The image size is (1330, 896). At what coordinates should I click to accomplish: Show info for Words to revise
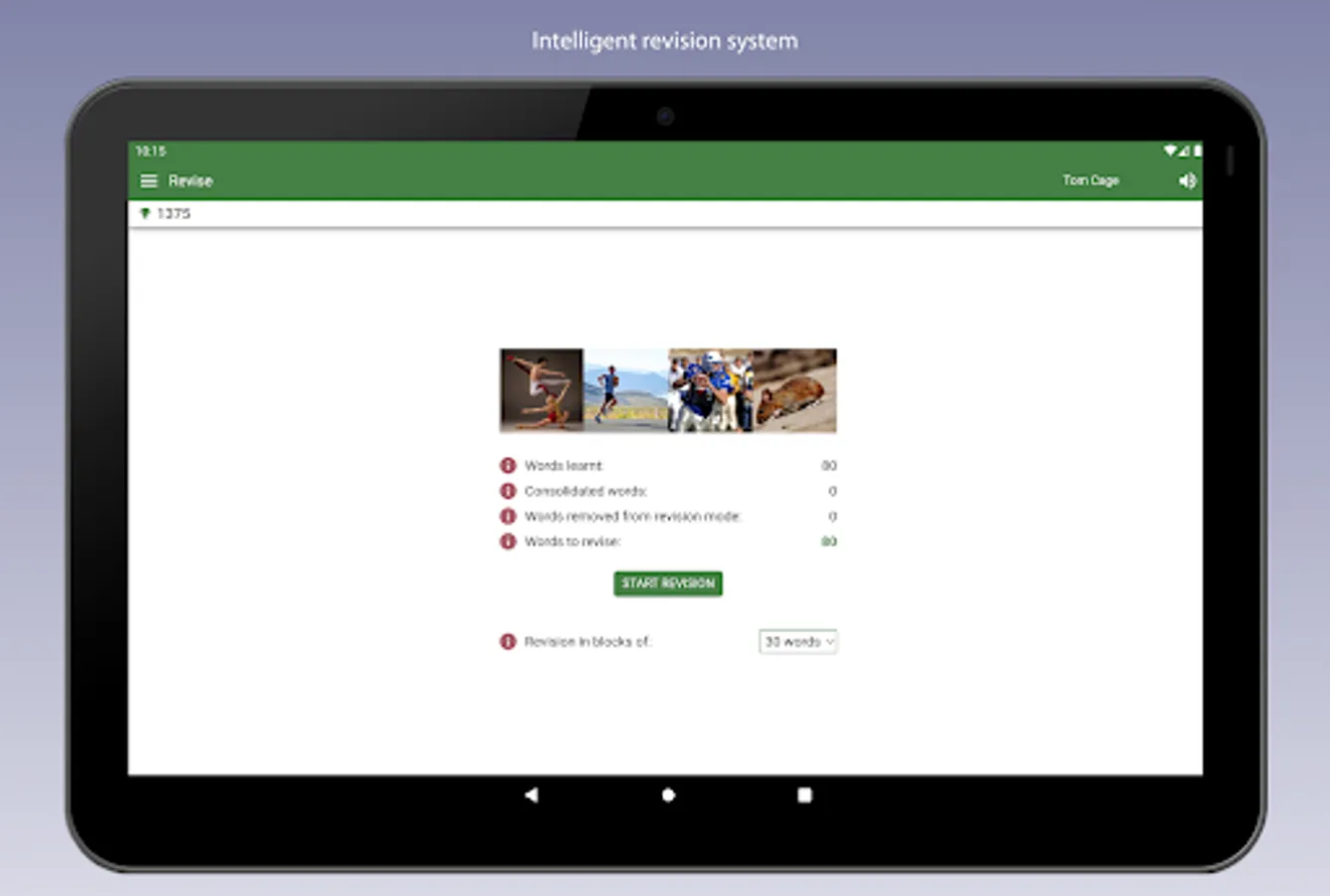click(x=508, y=542)
